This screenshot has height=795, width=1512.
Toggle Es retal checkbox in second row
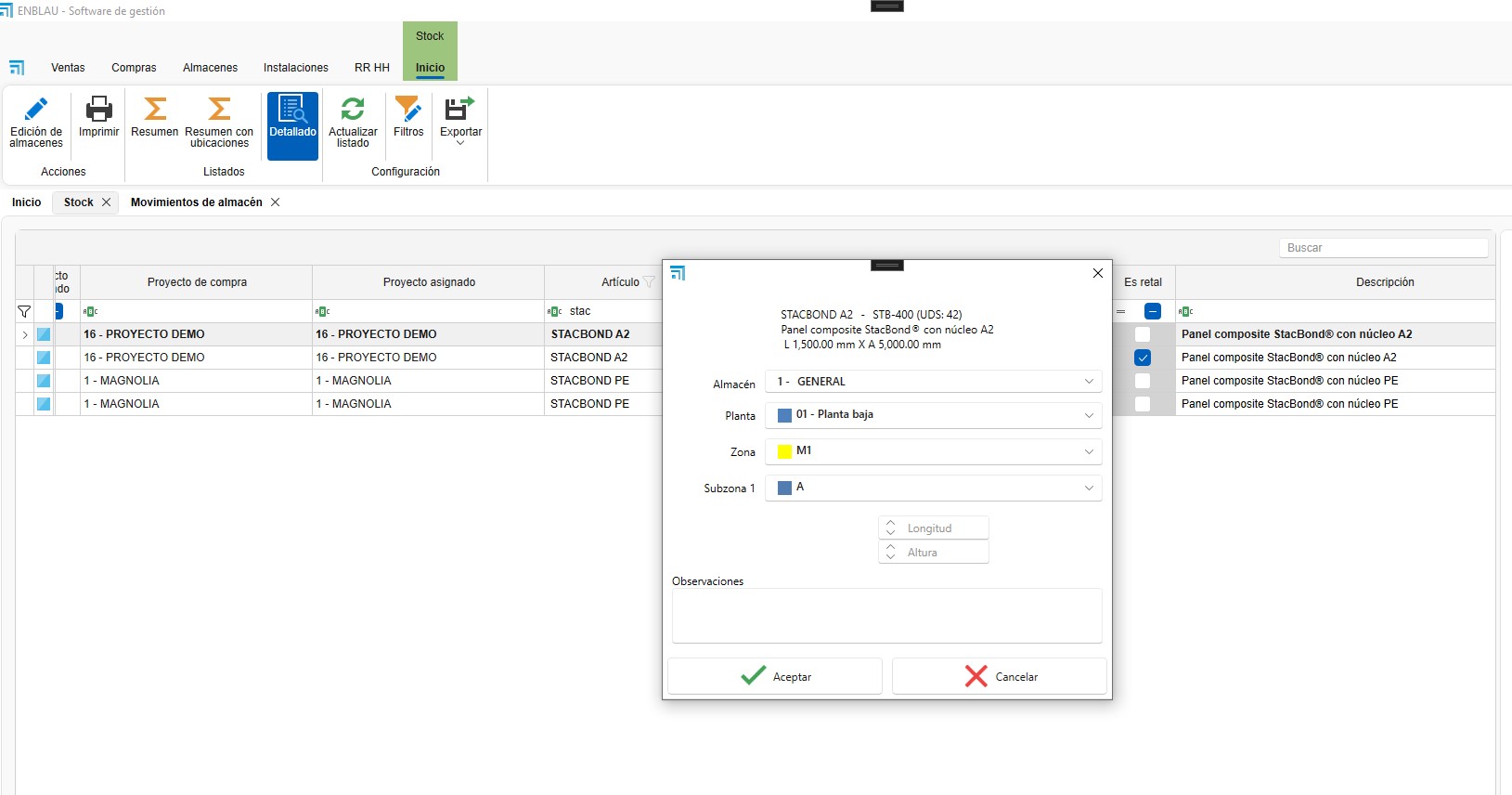[x=1143, y=358]
